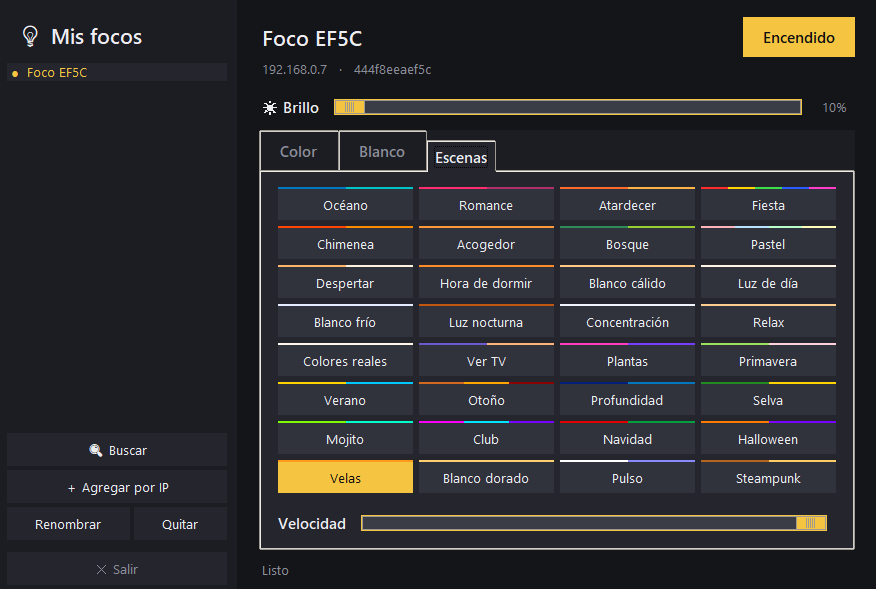The image size is (876, 589).
Task: Remove the bulb with Quitar
Action: pyautogui.click(x=180, y=524)
